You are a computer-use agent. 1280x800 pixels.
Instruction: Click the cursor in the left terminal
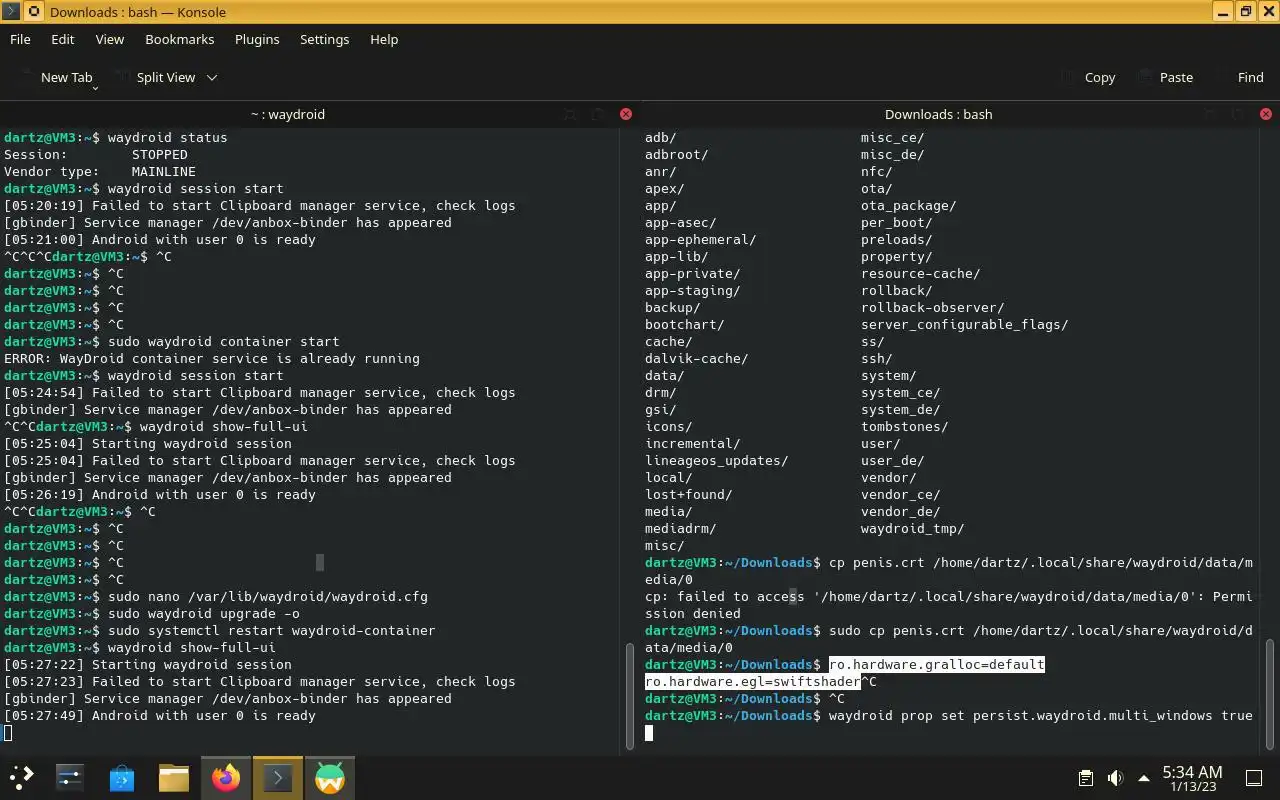[x=8, y=733]
